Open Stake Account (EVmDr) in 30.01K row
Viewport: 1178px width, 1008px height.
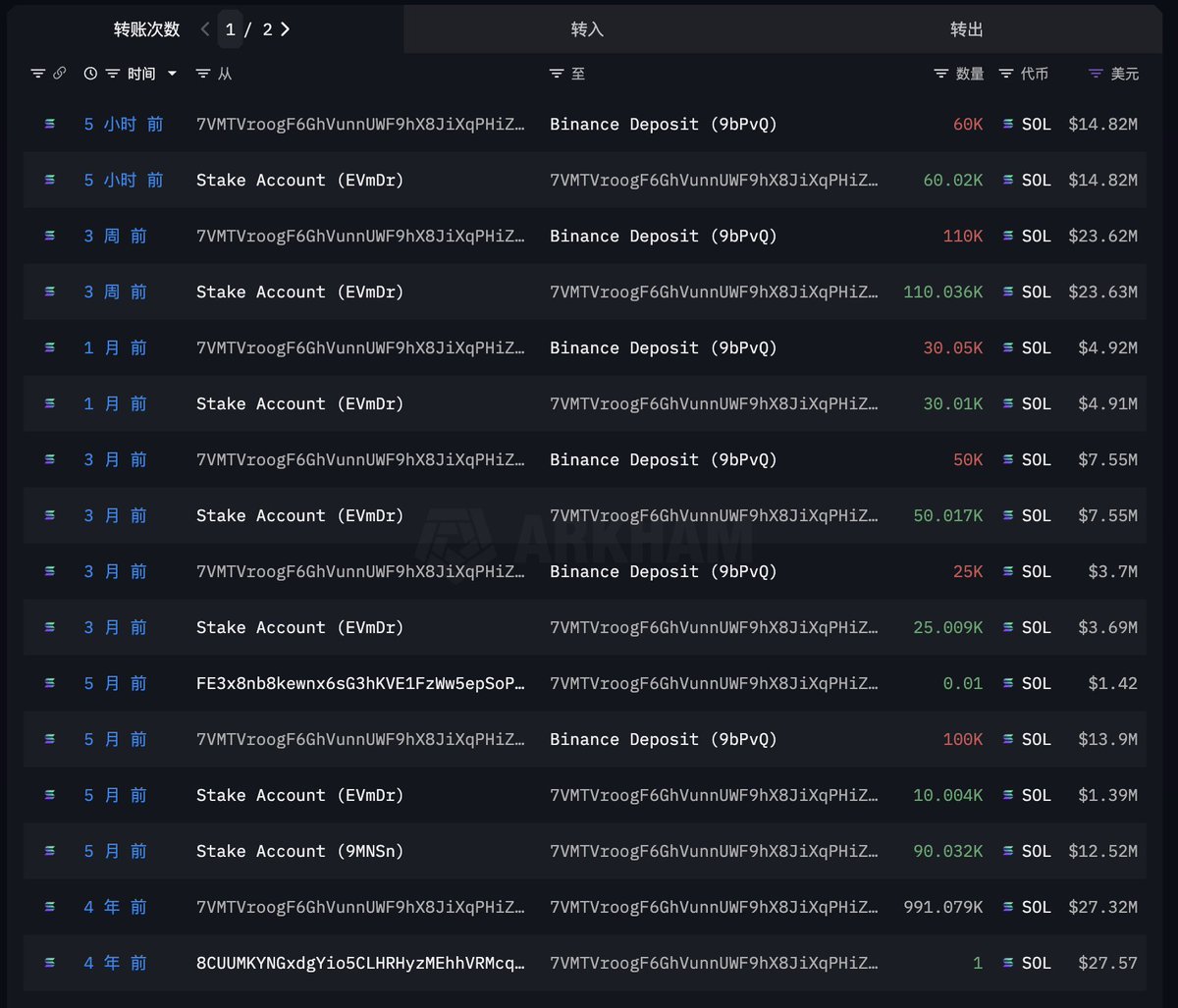[300, 403]
